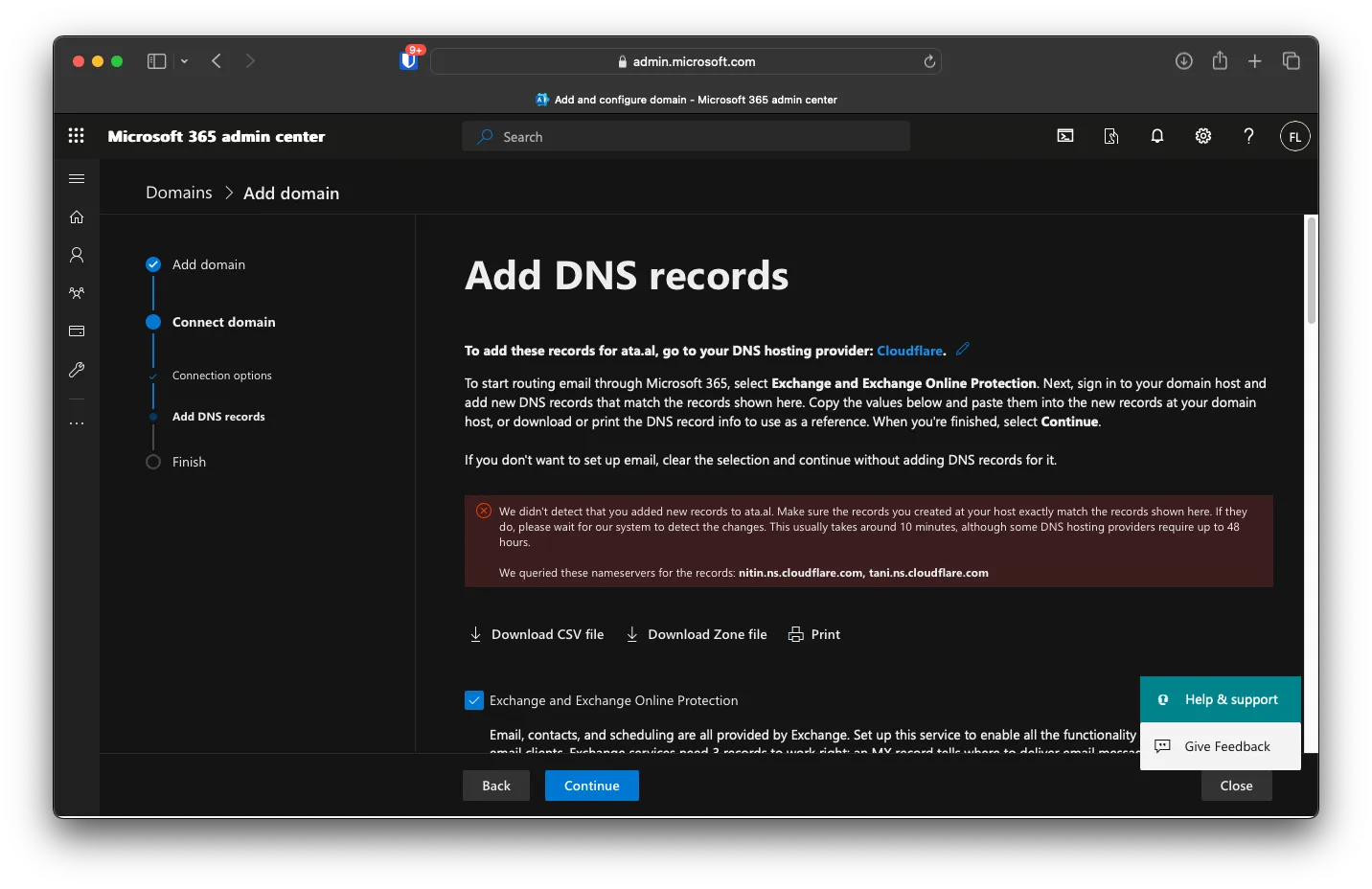Open Safari sidebar dropdown chevron

pyautogui.click(x=184, y=61)
